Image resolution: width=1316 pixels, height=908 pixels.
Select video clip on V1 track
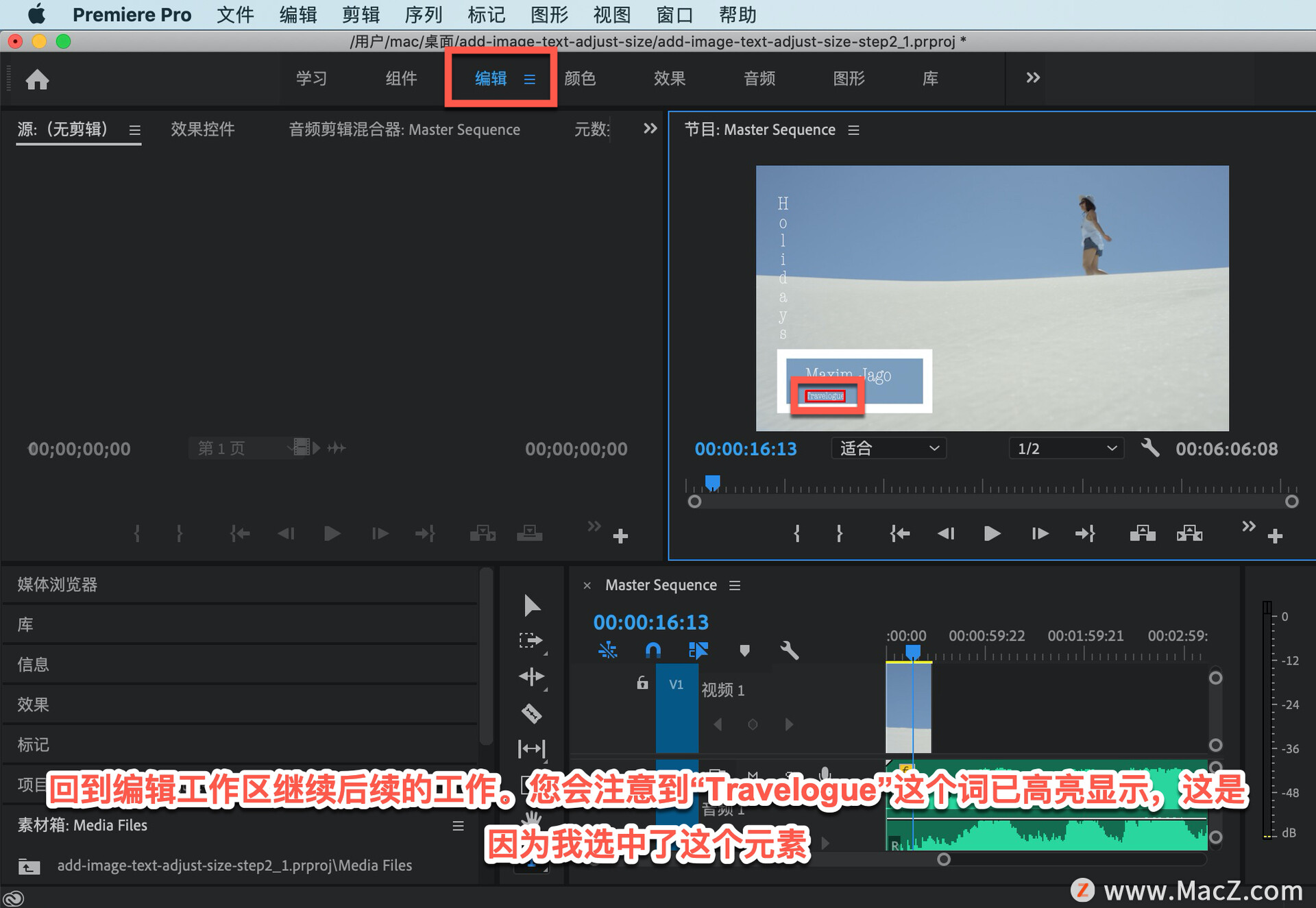coord(908,707)
